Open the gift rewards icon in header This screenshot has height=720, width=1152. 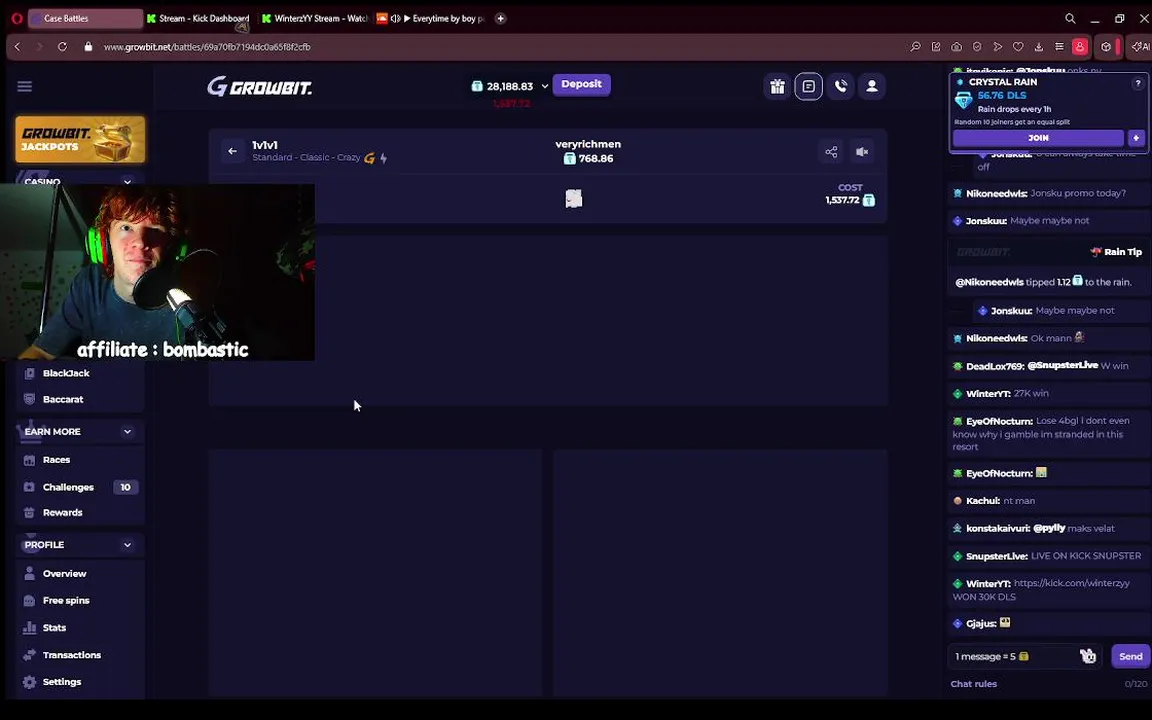[777, 87]
